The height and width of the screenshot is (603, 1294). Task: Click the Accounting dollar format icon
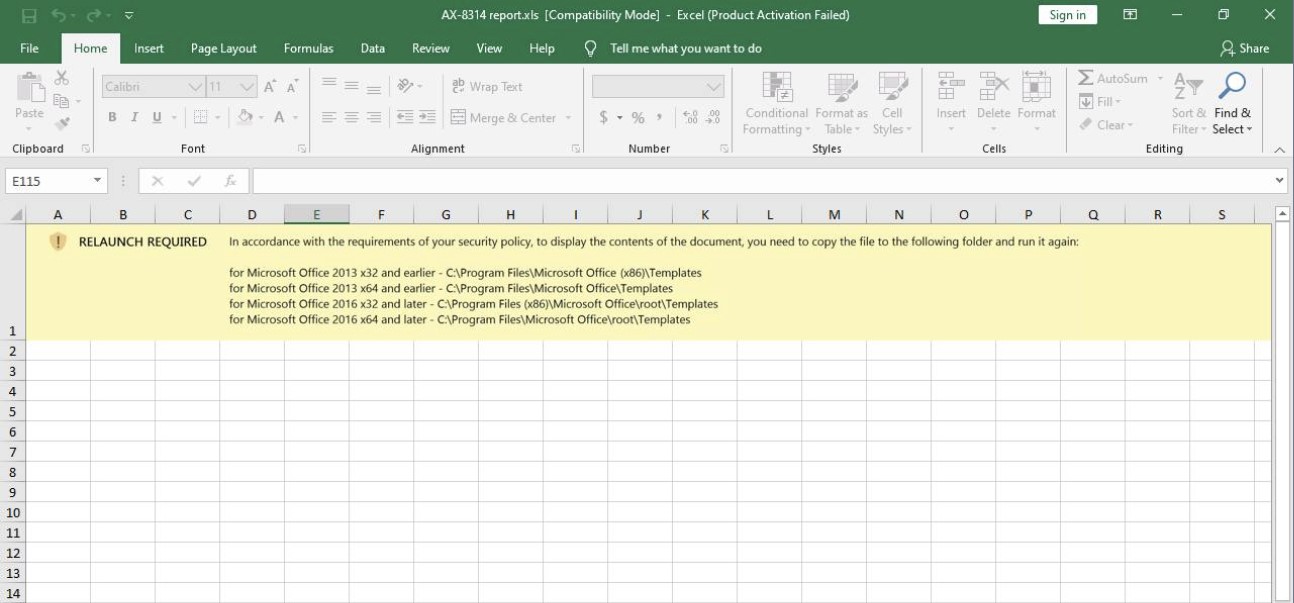tap(604, 118)
